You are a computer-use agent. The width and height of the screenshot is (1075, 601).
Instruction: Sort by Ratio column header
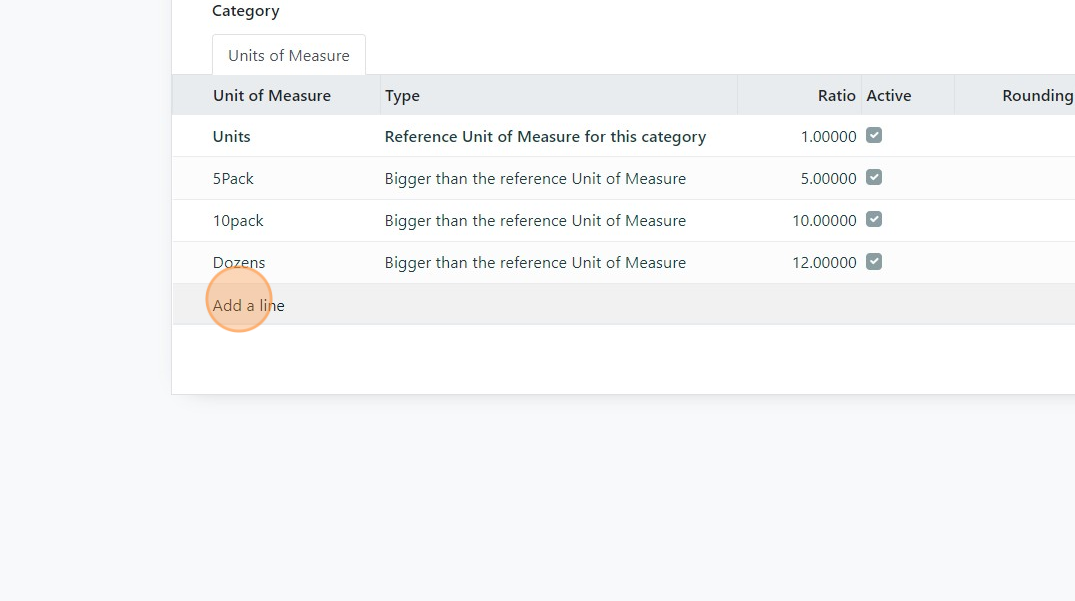[836, 96]
